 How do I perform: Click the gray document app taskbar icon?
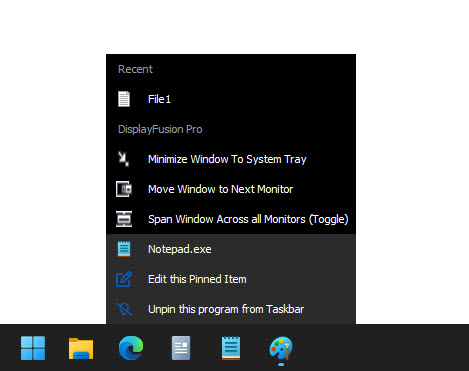[181, 348]
